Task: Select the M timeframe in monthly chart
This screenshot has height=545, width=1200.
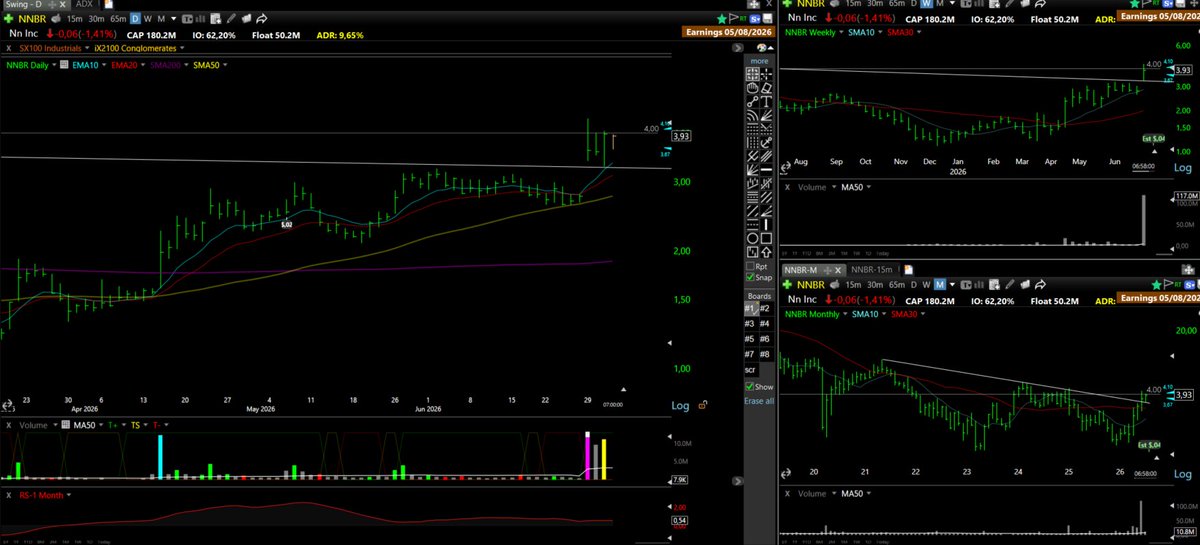Action: (x=940, y=284)
